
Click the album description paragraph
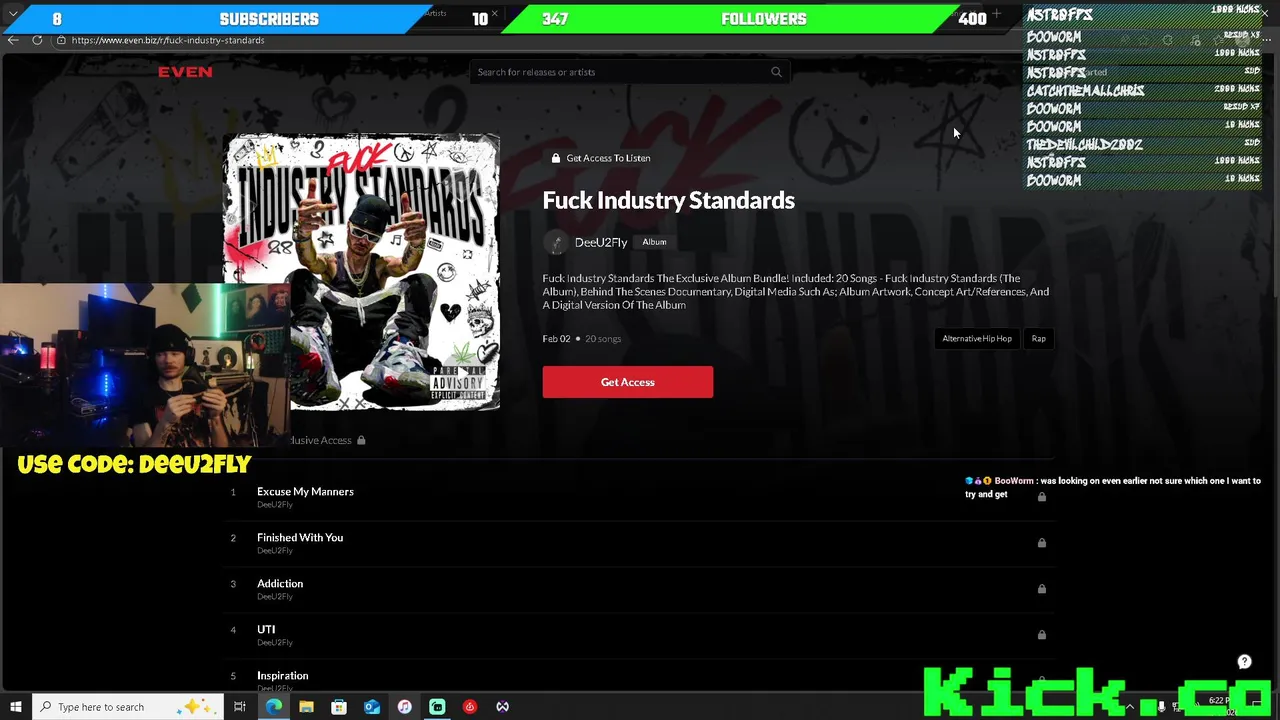[796, 292]
